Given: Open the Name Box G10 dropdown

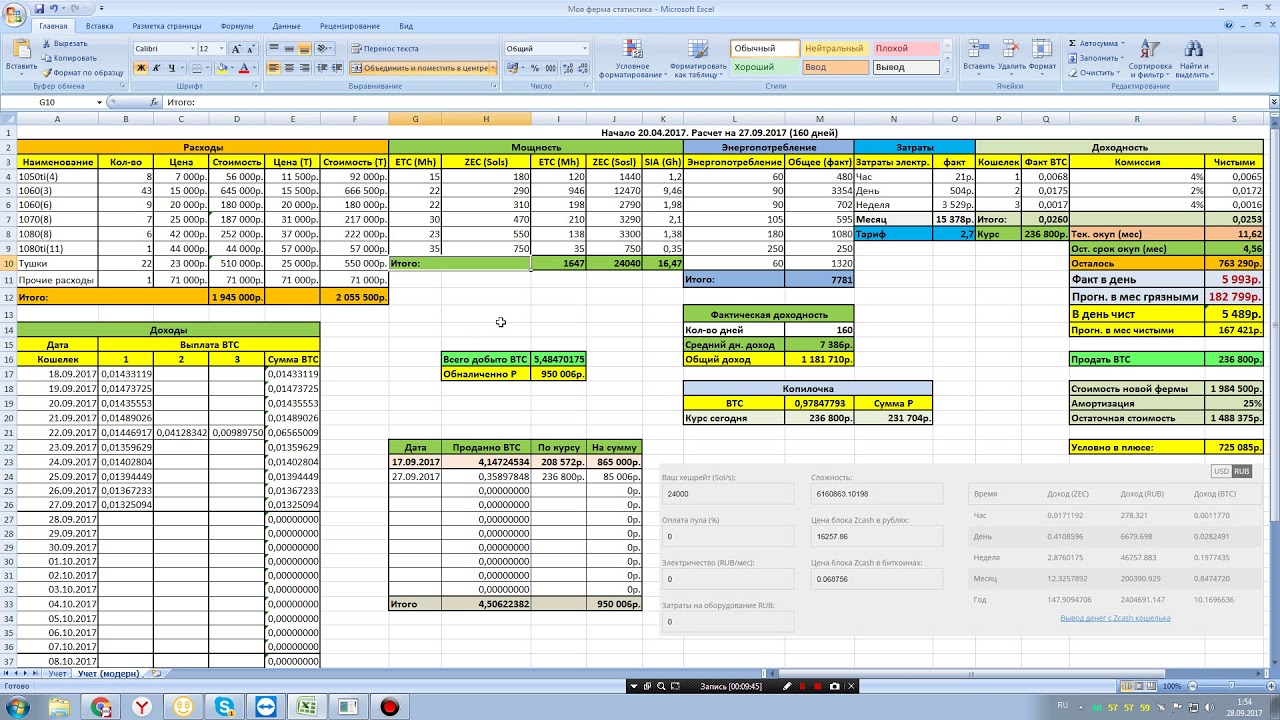Looking at the screenshot, I should pos(99,102).
